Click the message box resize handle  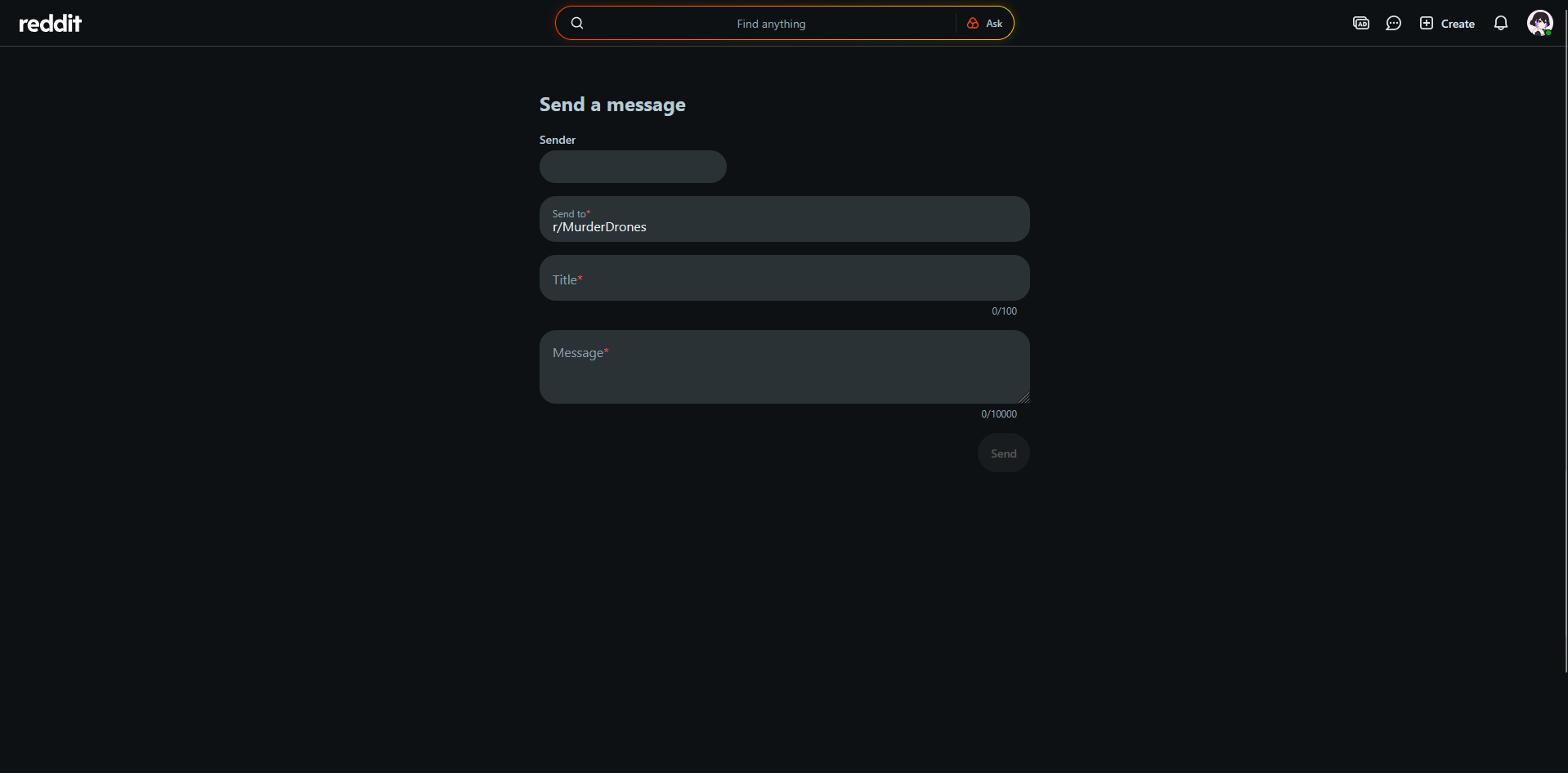pyautogui.click(x=1024, y=397)
